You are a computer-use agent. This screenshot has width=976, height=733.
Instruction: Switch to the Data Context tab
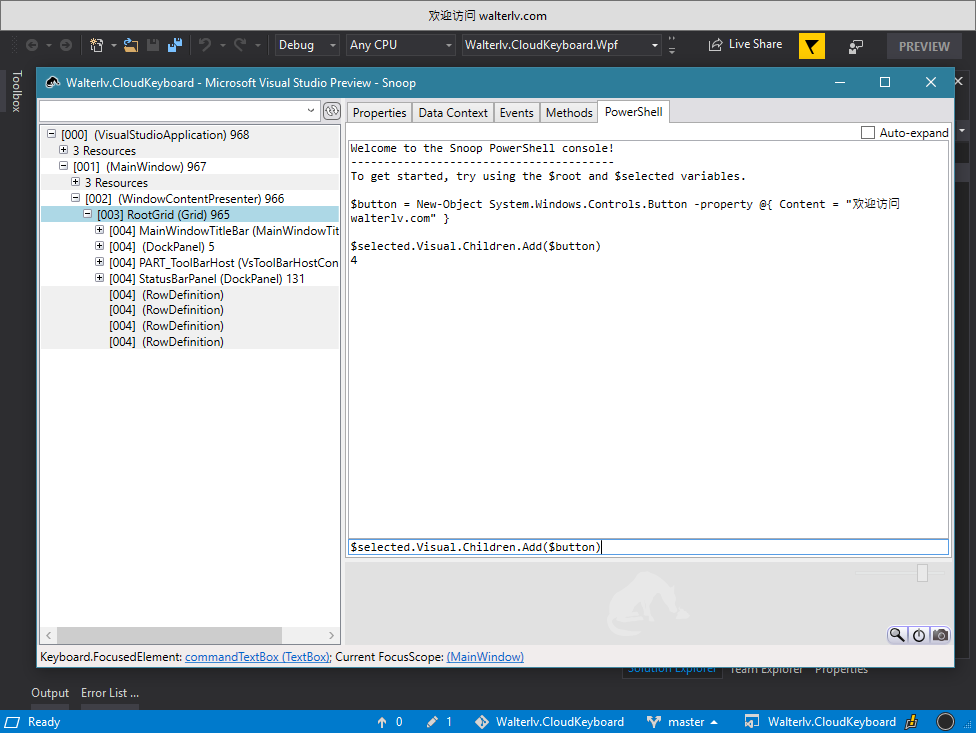pyautogui.click(x=453, y=113)
